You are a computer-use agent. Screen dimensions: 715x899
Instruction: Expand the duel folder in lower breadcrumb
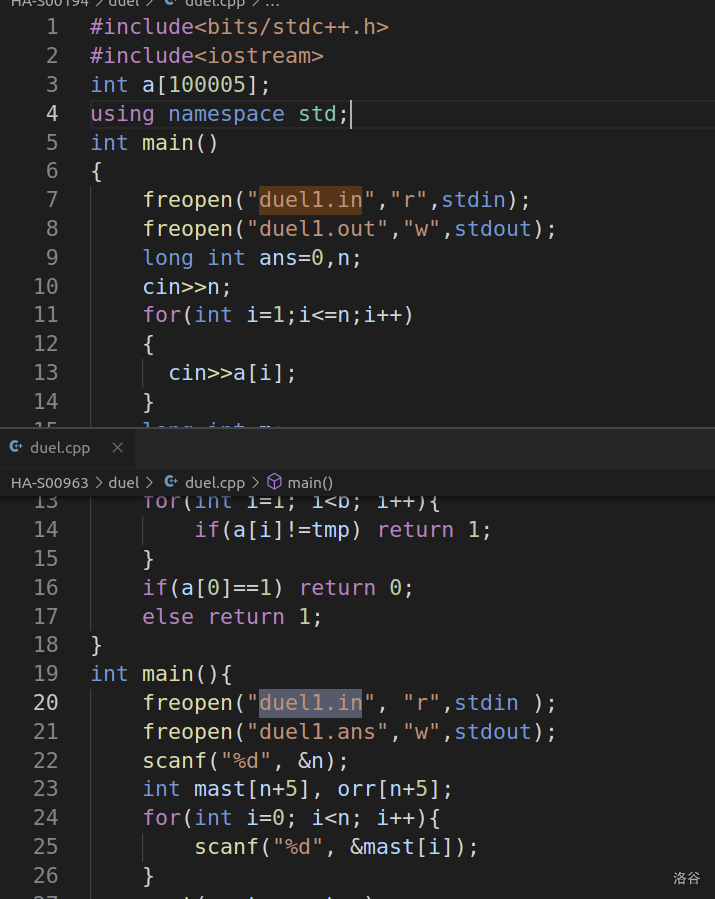coord(123,482)
